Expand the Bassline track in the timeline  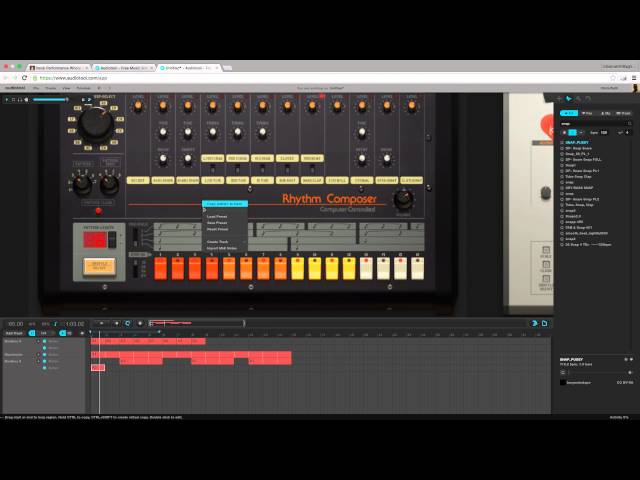(38, 355)
